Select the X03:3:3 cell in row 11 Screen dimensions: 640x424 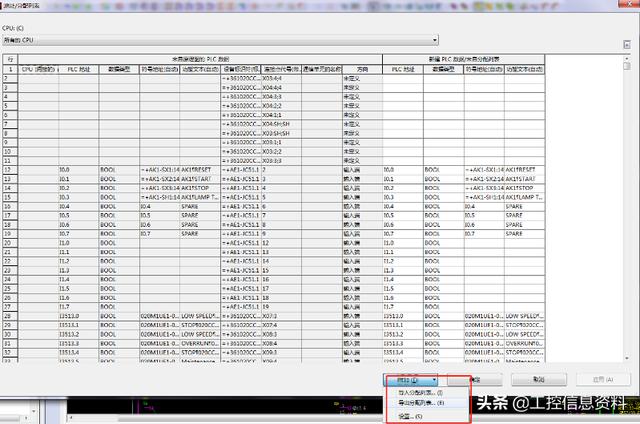(x=281, y=161)
